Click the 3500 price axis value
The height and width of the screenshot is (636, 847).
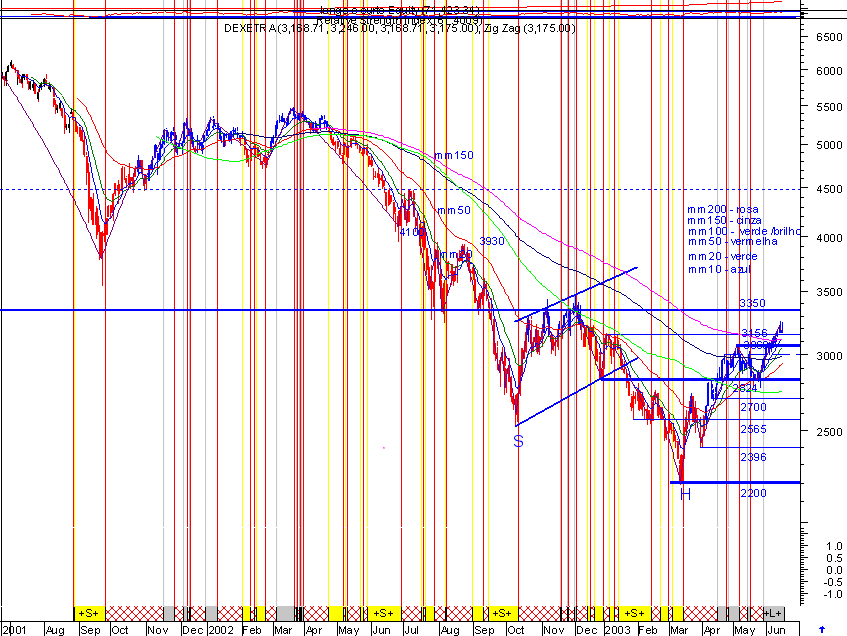829,292
